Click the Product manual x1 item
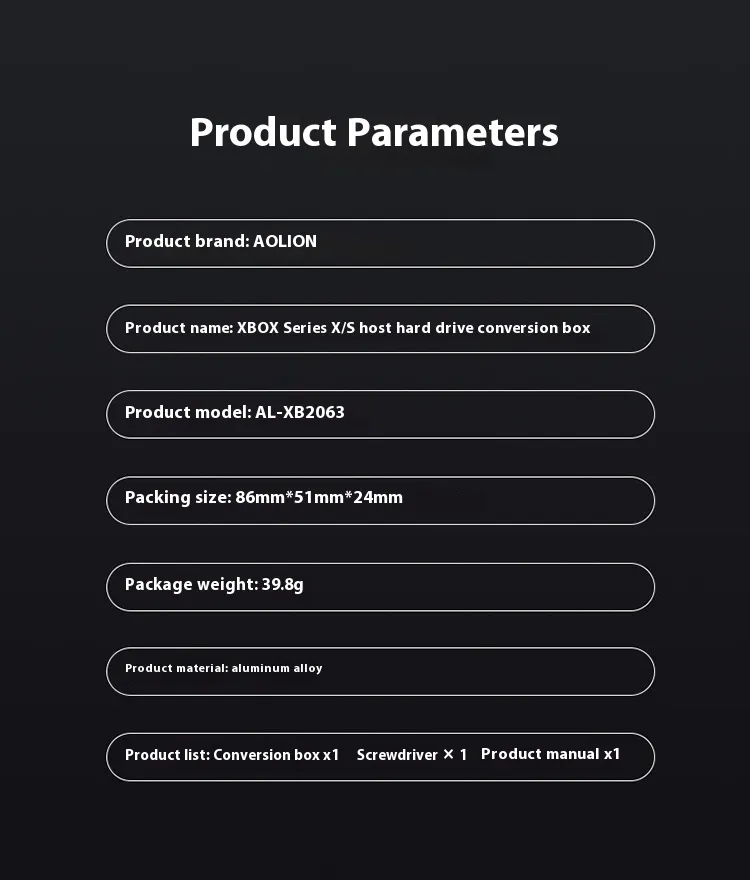This screenshot has width=750, height=880. pyautogui.click(x=551, y=754)
